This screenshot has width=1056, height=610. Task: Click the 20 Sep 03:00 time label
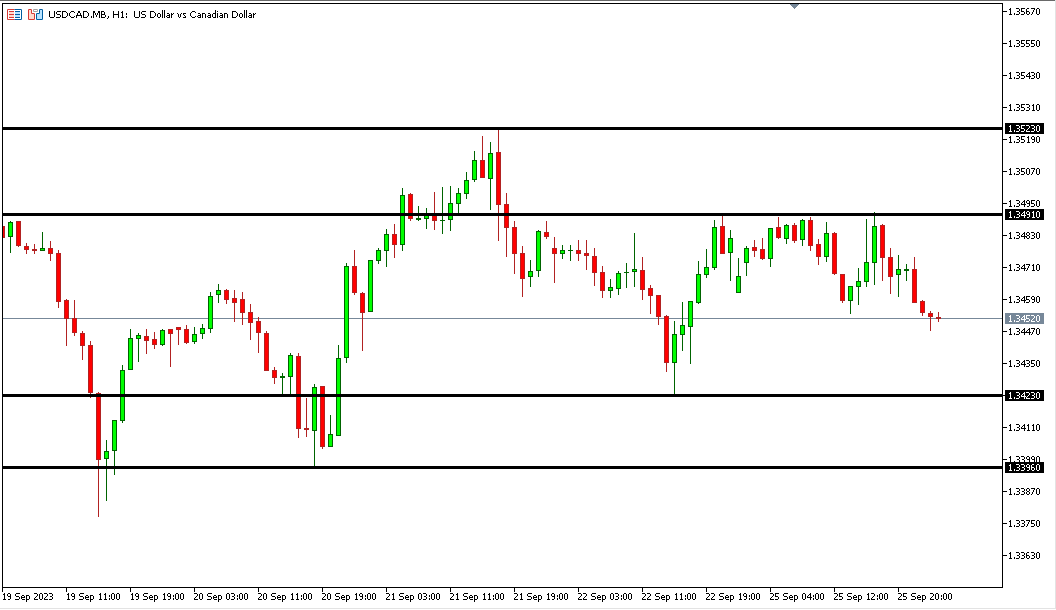coord(221,597)
